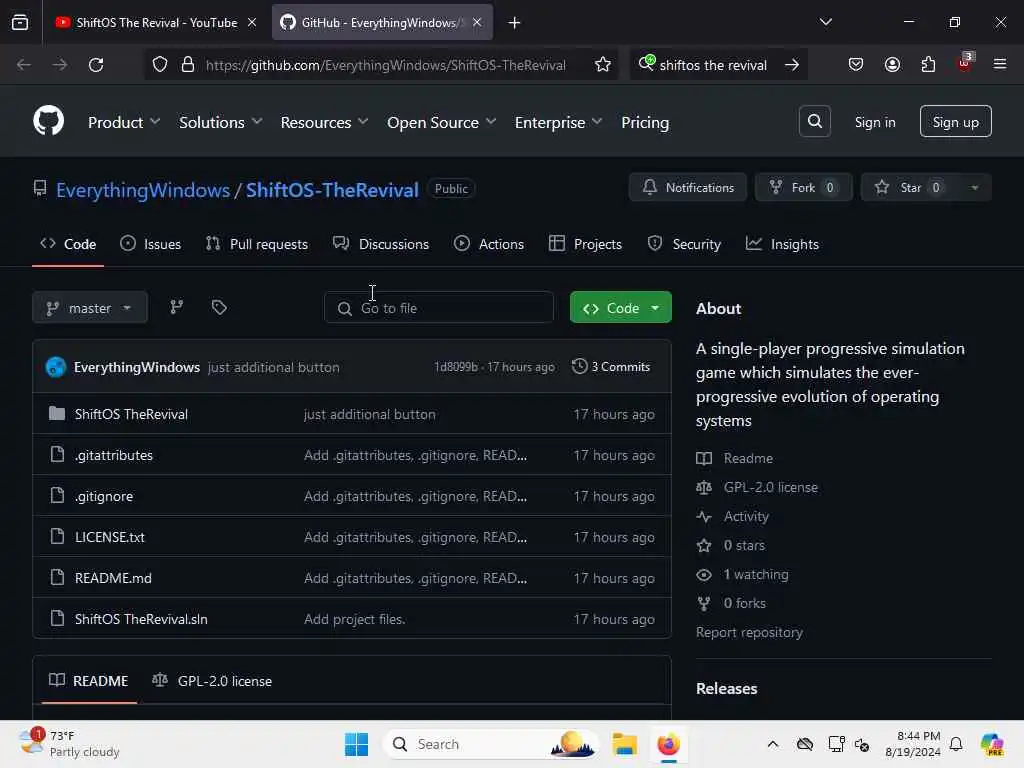
Task: Expand the Resources menu
Action: pyautogui.click(x=324, y=122)
